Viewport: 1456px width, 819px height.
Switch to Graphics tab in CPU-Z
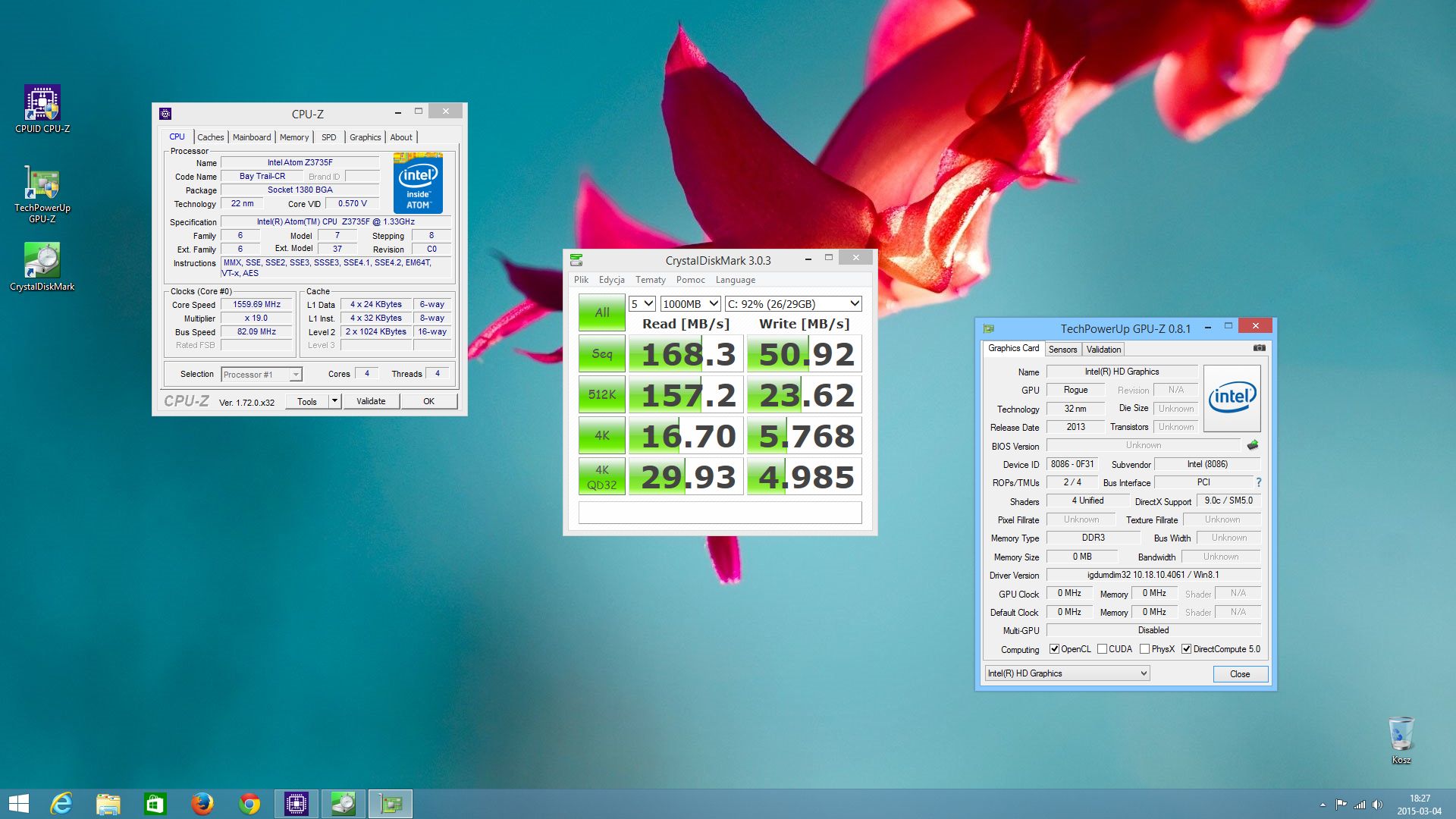365,137
